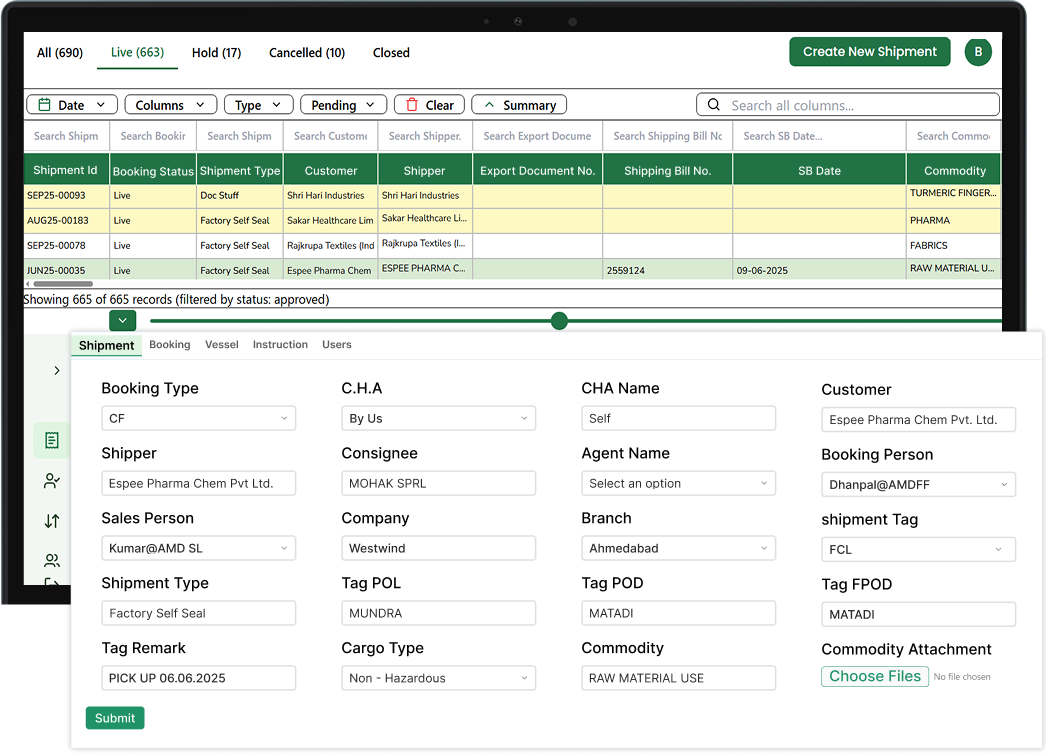The height and width of the screenshot is (755, 1046).
Task: Collapse the Summary panel with its chevron
Action: 490,104
